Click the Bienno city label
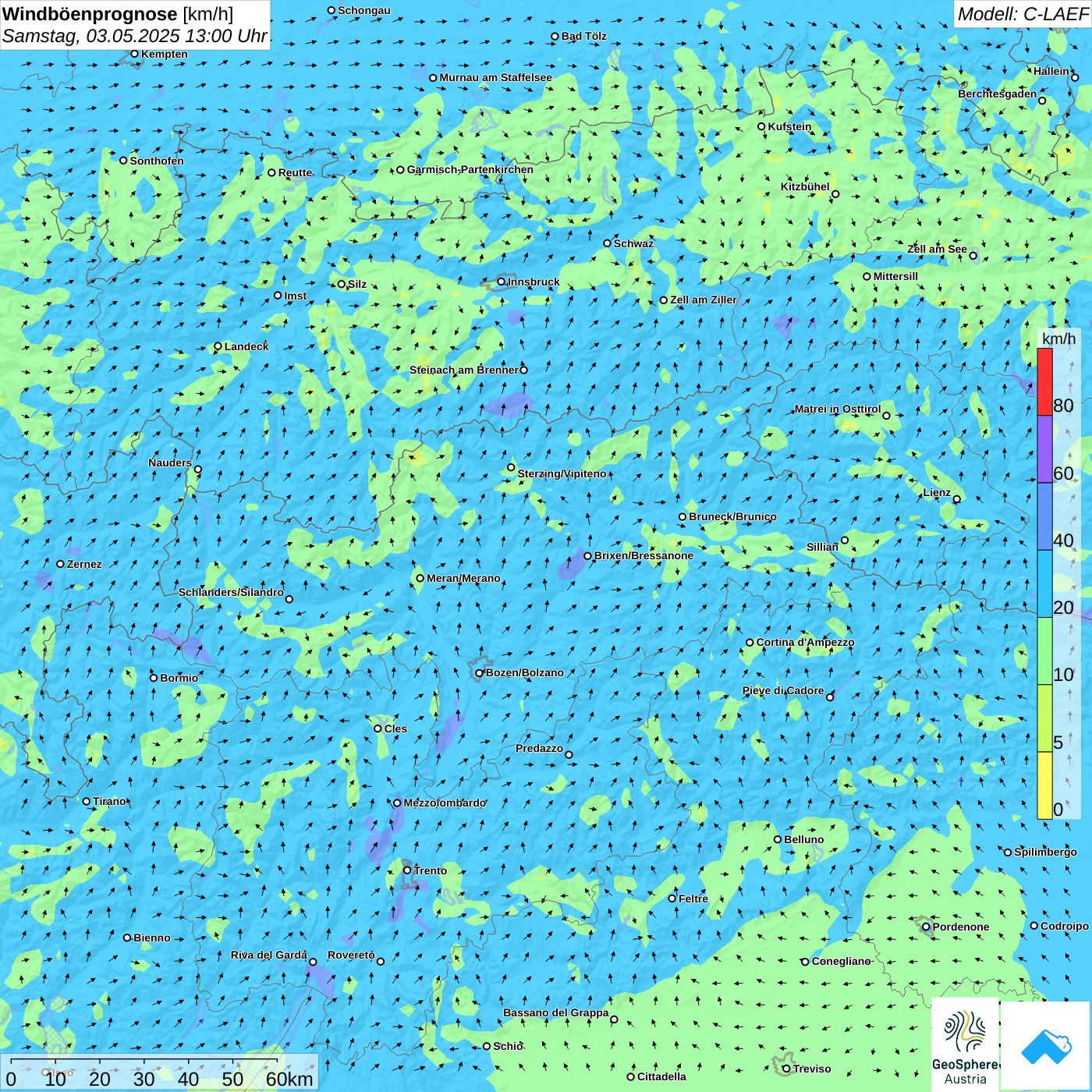The width and height of the screenshot is (1092, 1092). tap(151, 938)
